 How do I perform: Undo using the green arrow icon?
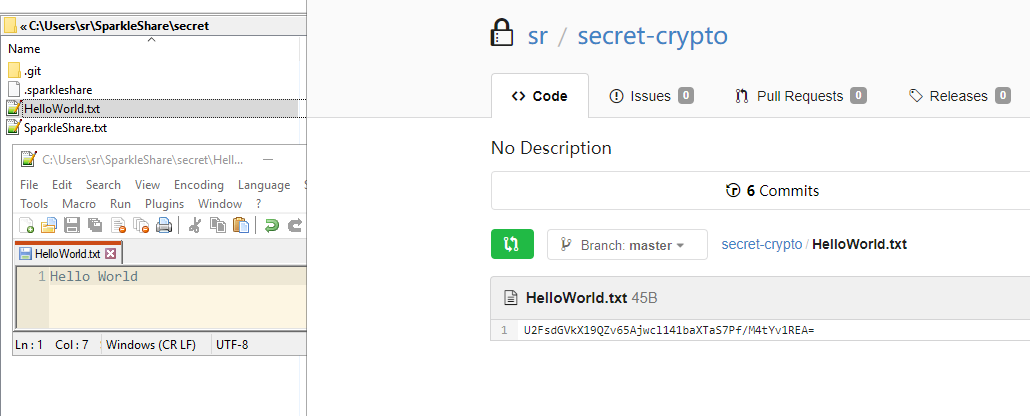[x=271, y=225]
